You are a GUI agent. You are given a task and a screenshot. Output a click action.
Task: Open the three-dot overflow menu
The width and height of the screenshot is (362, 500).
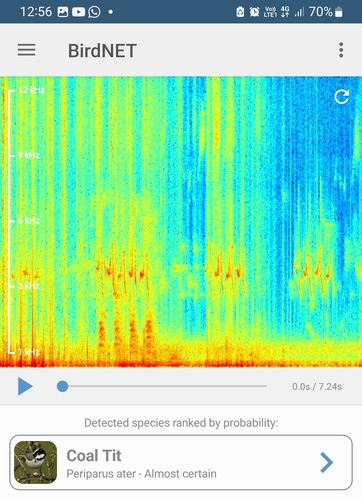341,50
